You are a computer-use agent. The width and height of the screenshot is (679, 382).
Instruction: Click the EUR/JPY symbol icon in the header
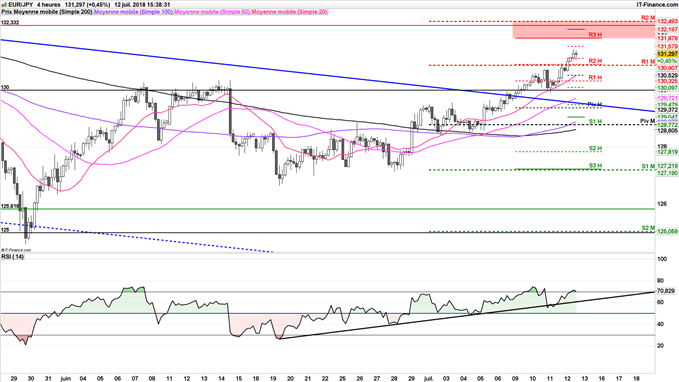(x=4, y=4)
